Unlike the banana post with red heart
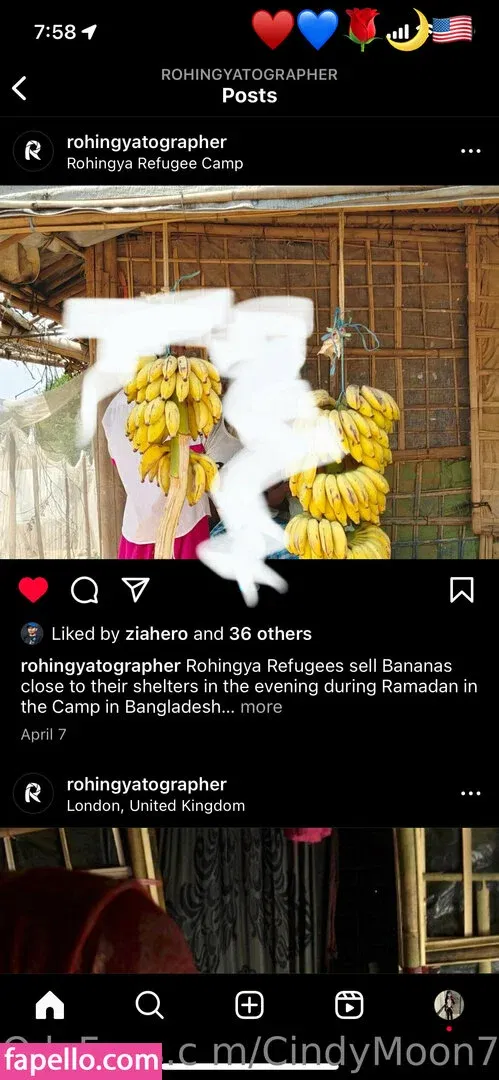Viewport: 499px width, 1080px height. [33, 590]
